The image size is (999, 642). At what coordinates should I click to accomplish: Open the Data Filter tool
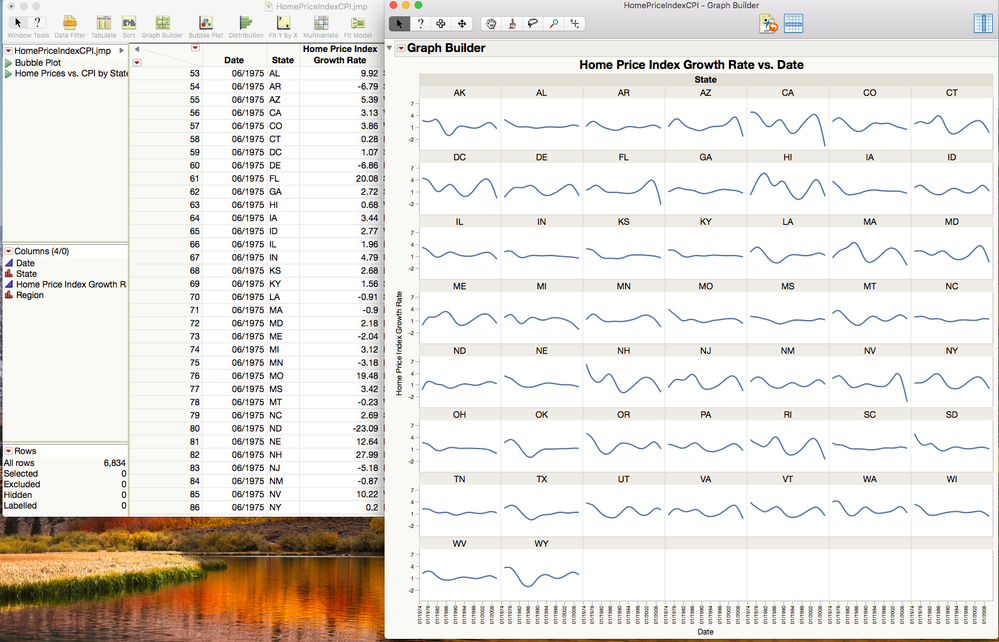click(69, 22)
